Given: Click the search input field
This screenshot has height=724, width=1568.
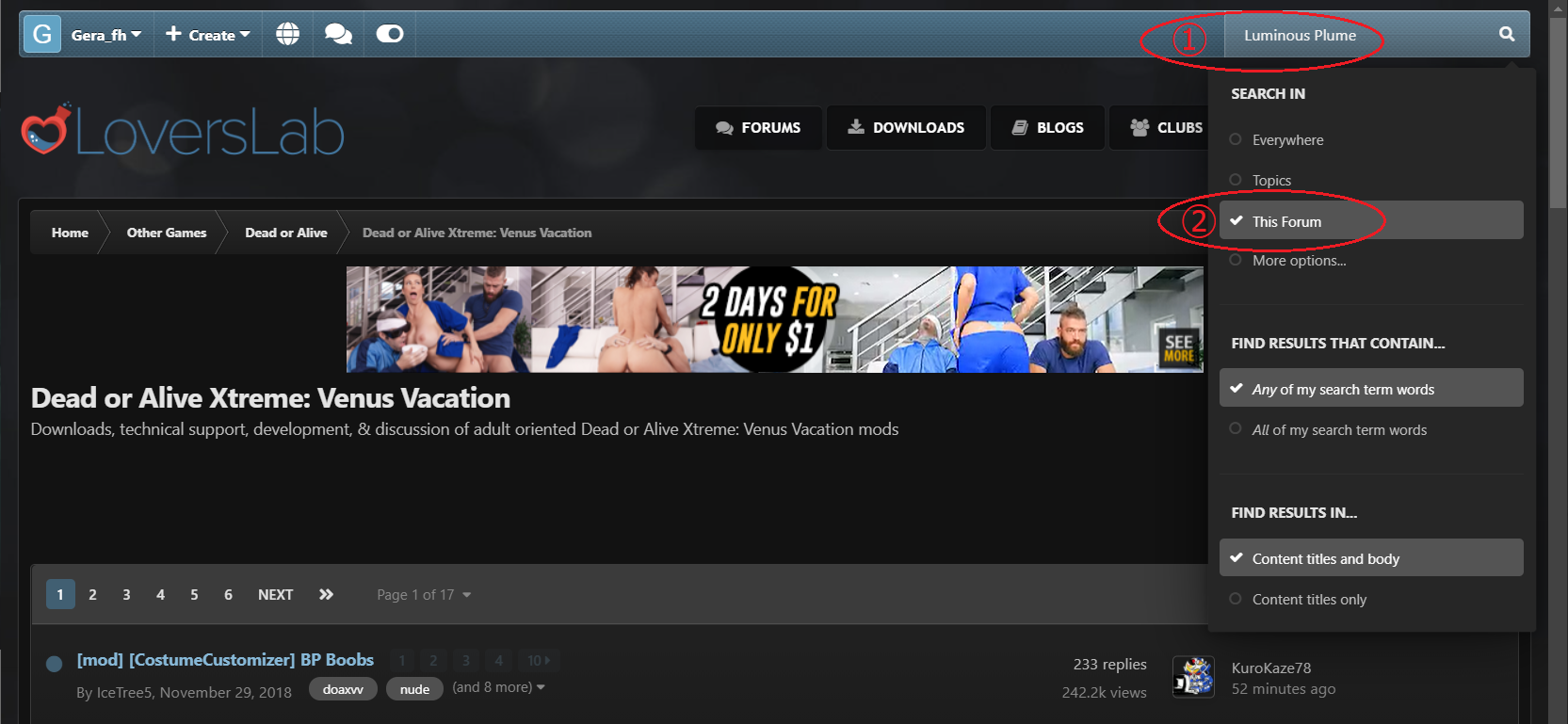Looking at the screenshot, I should (x=1355, y=35).
